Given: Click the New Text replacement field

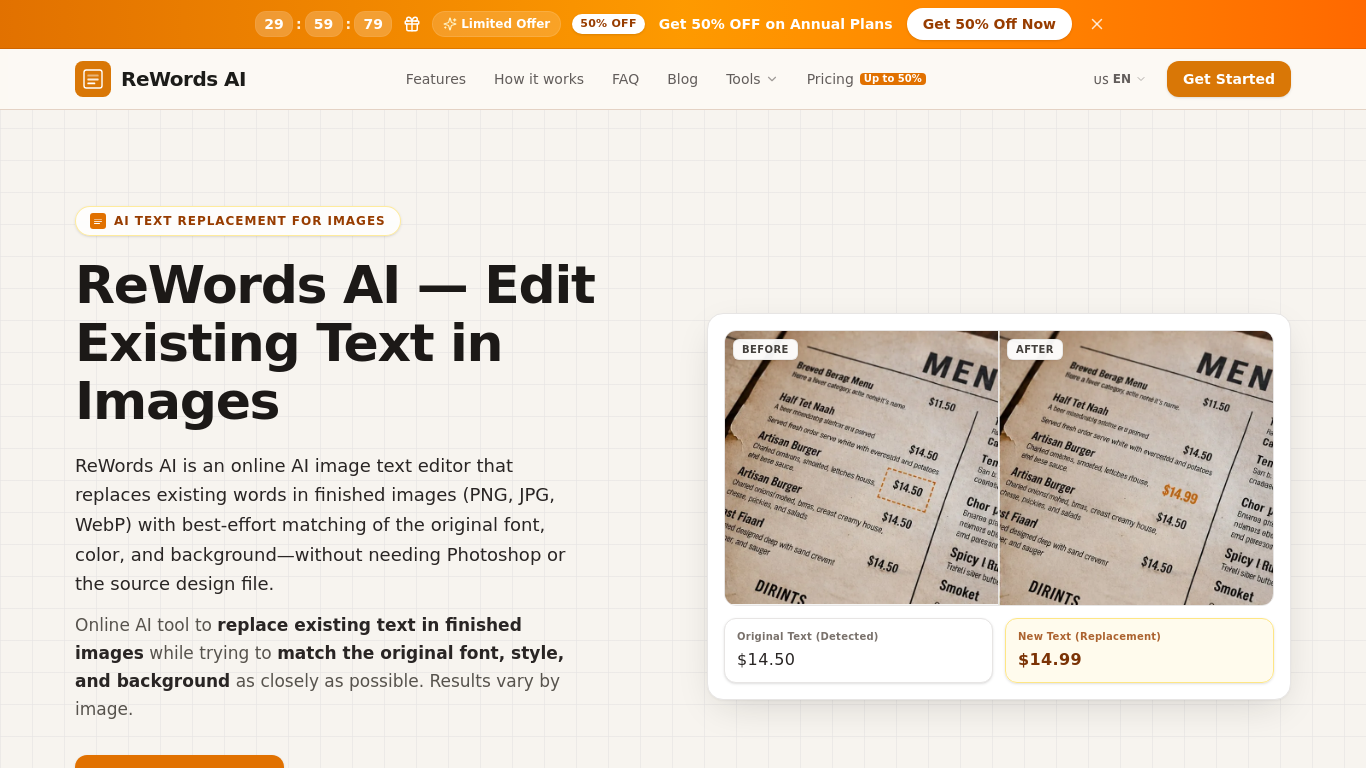Looking at the screenshot, I should pos(1139,650).
